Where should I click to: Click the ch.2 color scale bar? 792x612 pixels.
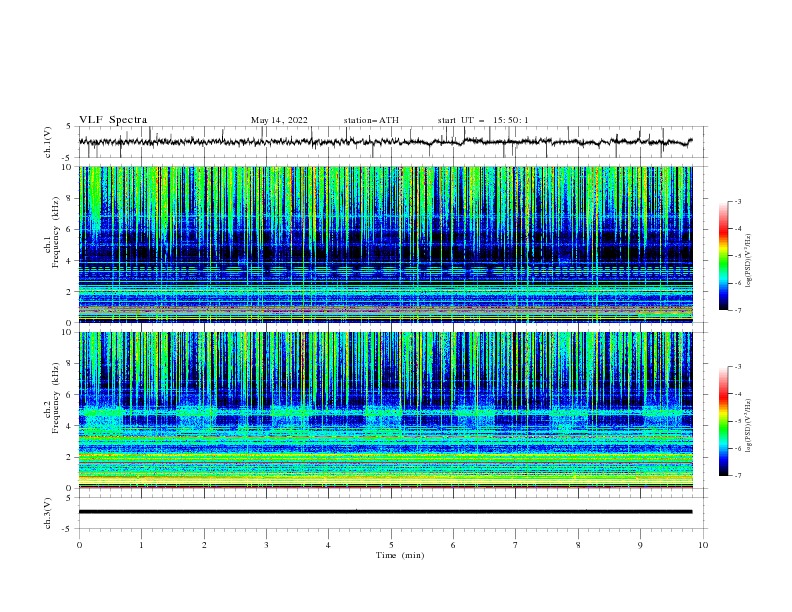pos(723,421)
